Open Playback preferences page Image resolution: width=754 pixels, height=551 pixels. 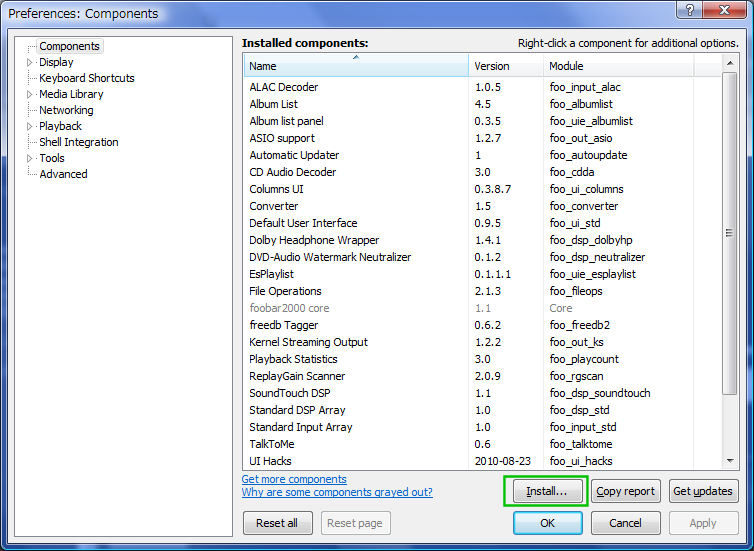coord(60,126)
